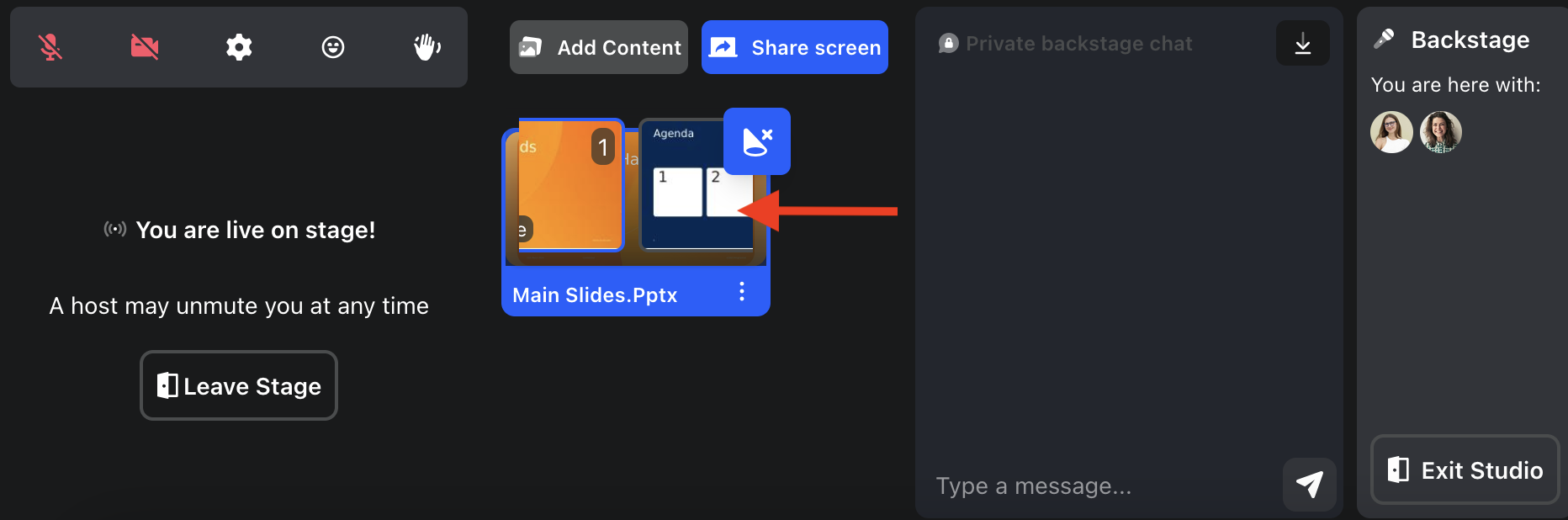The width and height of the screenshot is (1568, 520).
Task: Stop presenting slides with spotlight-off icon
Action: click(757, 141)
